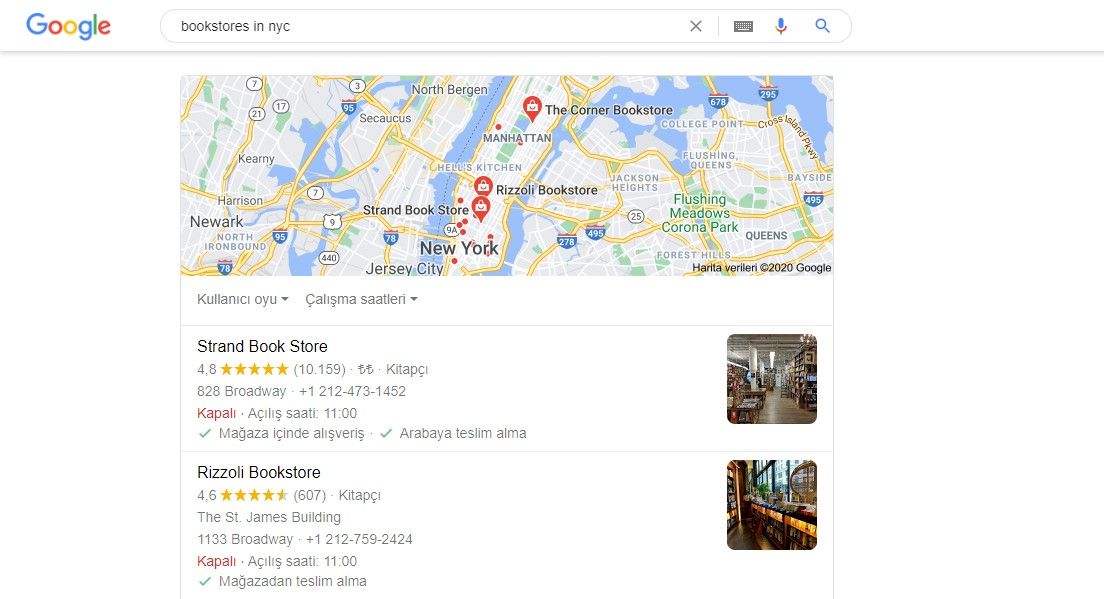The width and height of the screenshot is (1104, 599).
Task: Select the Rizzoli Bookstore map pin
Action: click(483, 187)
